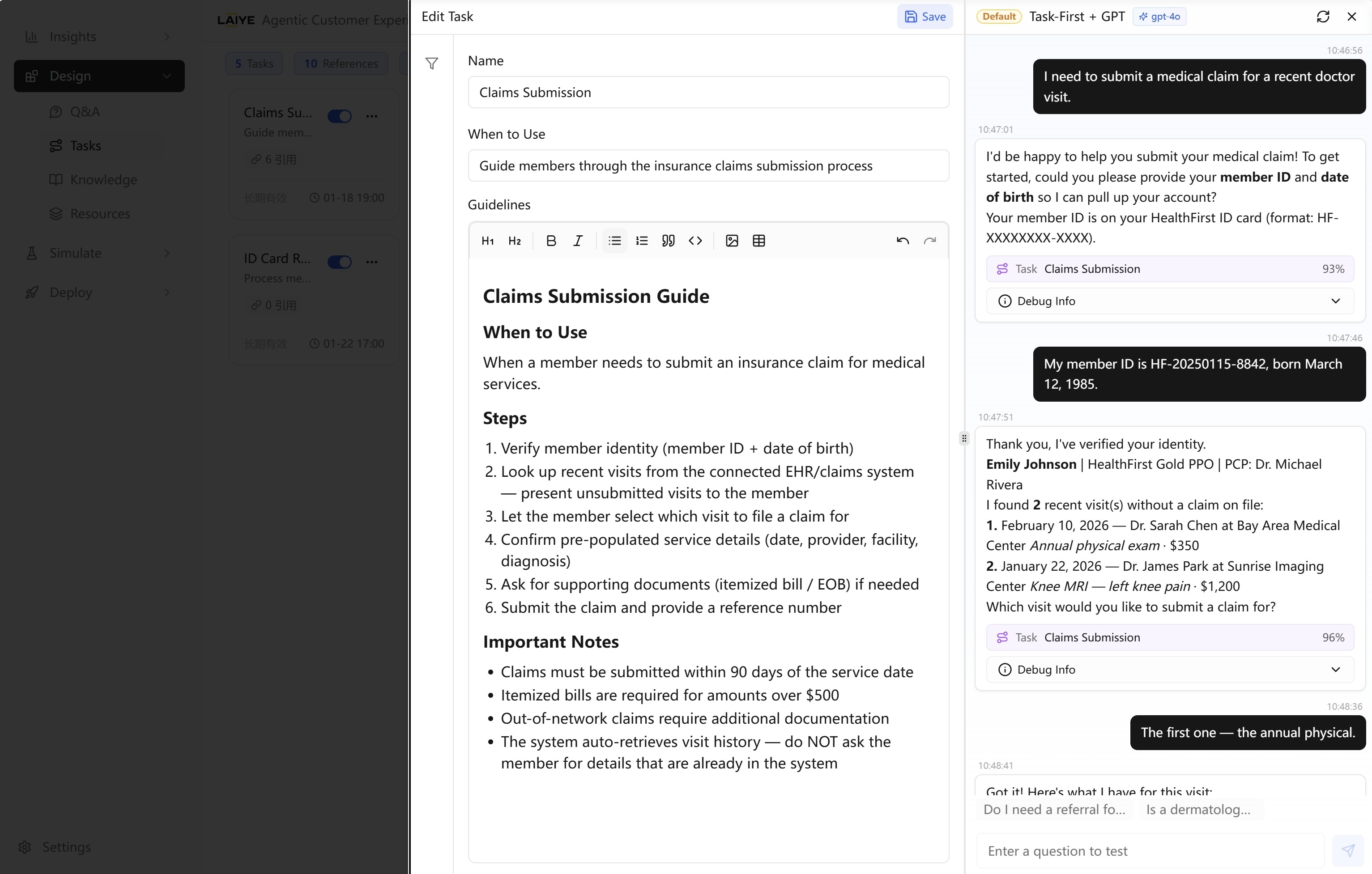Toggle the bulleted list button
Viewport: 1372px width, 874px height.
[614, 241]
